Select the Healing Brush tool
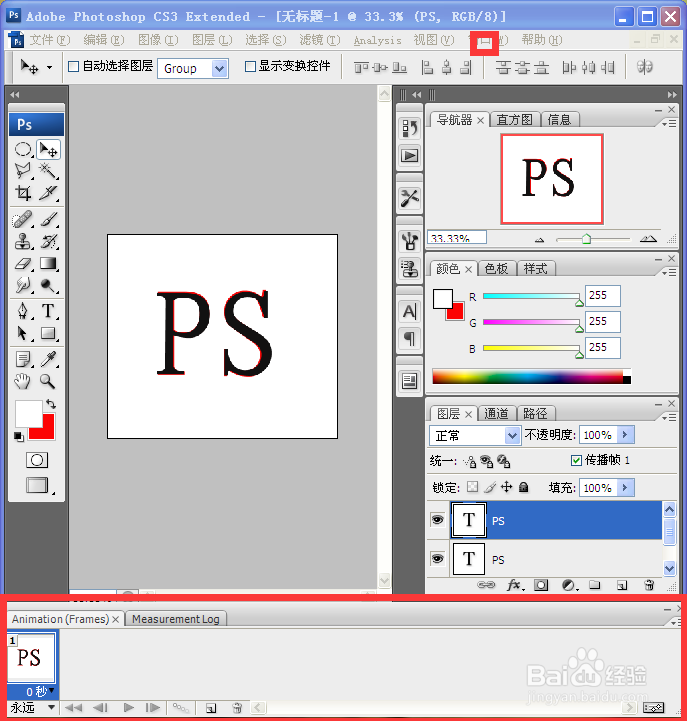This screenshot has height=721, width=687. tap(23, 219)
